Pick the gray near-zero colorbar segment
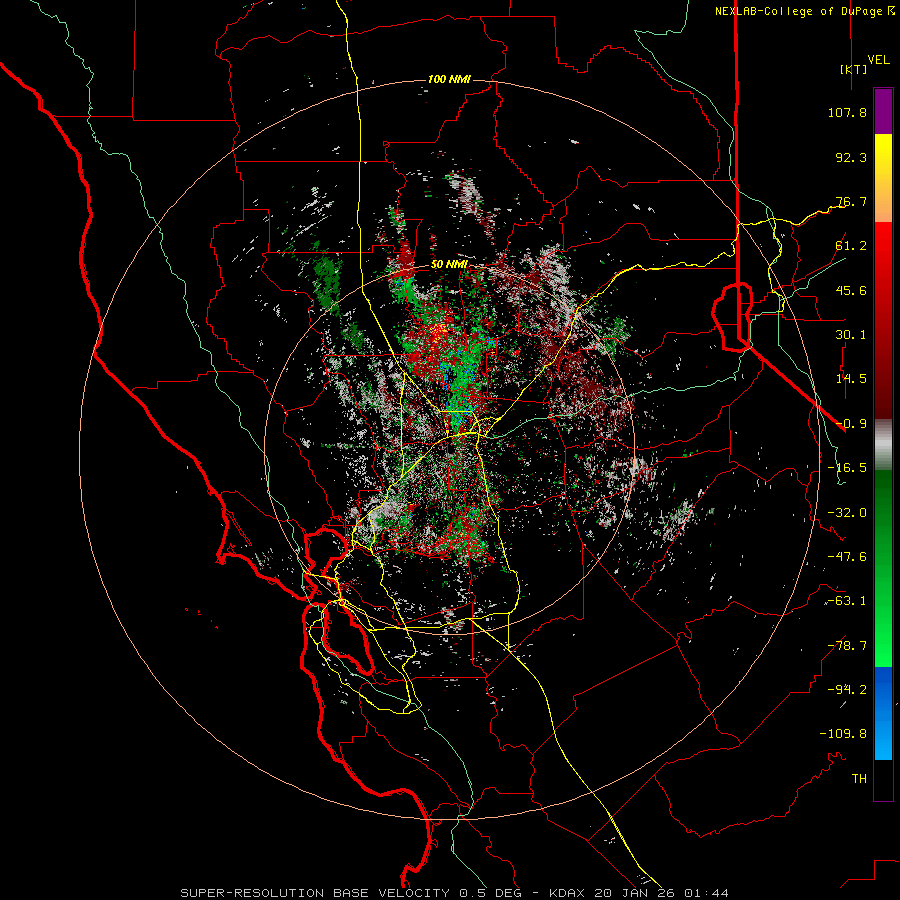Viewport: 900px width, 900px height. 883,445
